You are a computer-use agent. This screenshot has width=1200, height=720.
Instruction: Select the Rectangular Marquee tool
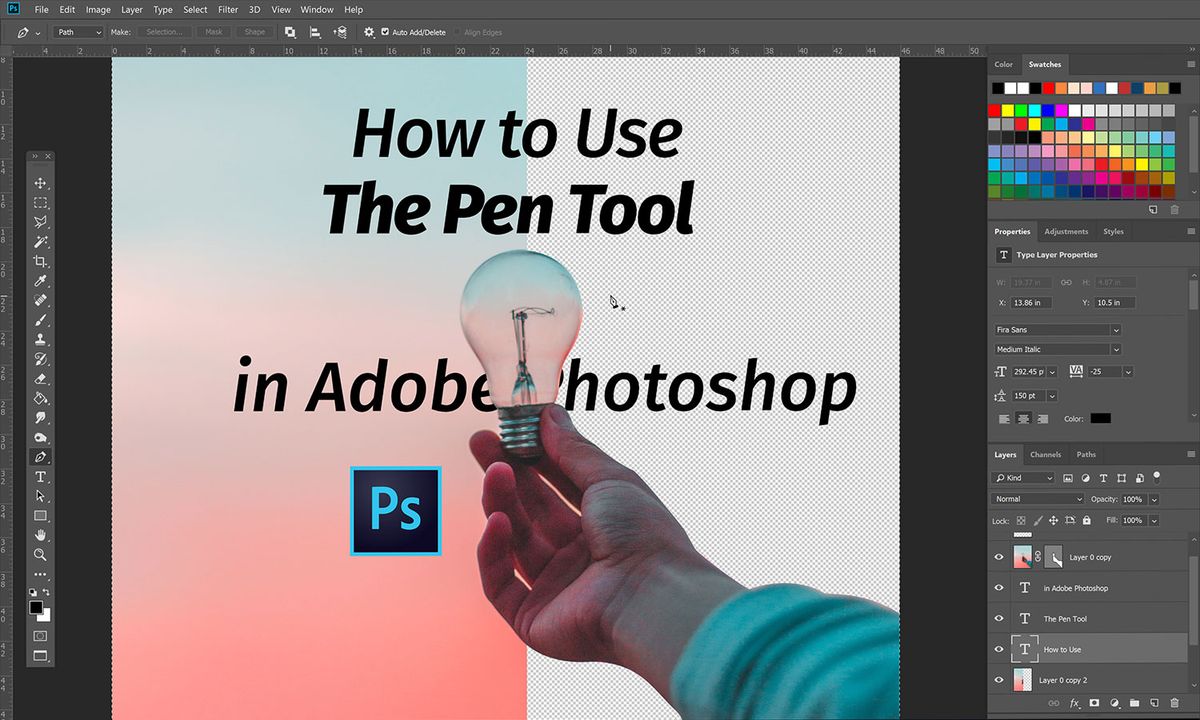(41, 203)
